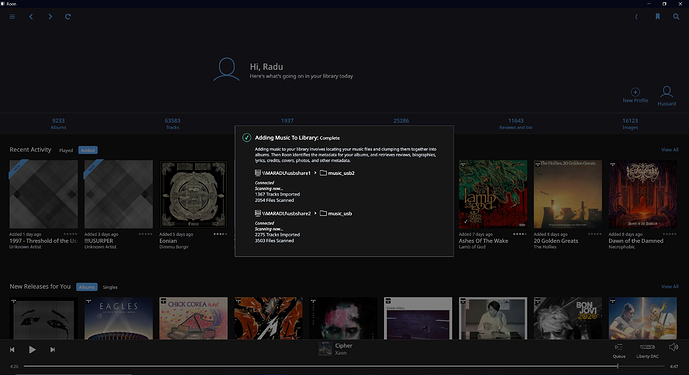Switch Recent Activity to Played
This screenshot has width=689, height=375.
coord(66,150)
